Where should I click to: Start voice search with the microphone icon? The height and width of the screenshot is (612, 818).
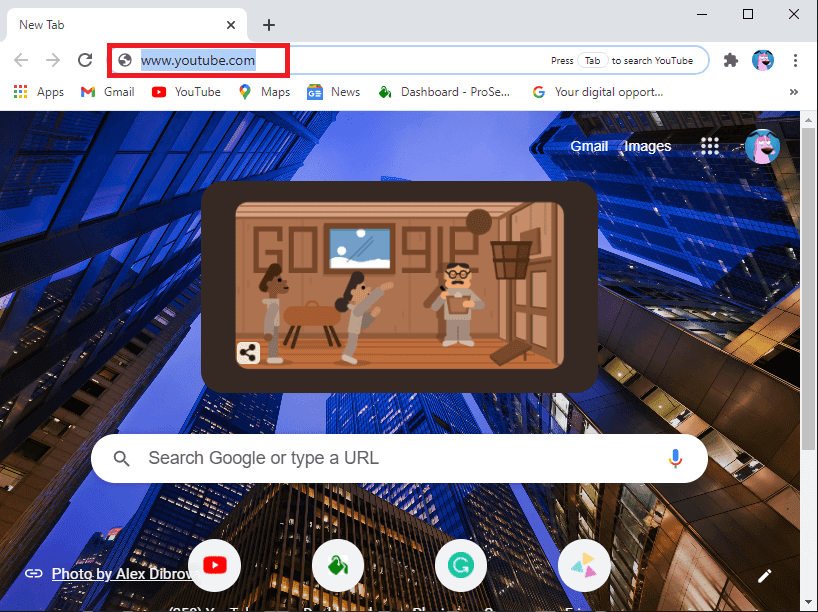point(675,458)
